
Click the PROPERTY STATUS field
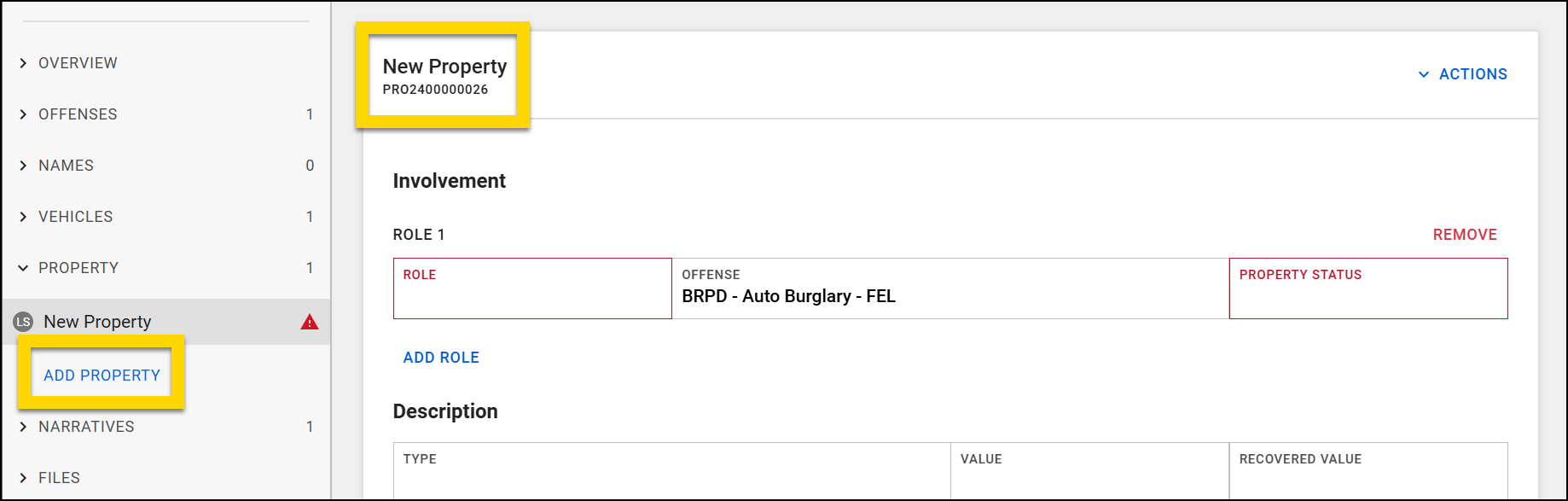tap(1368, 288)
